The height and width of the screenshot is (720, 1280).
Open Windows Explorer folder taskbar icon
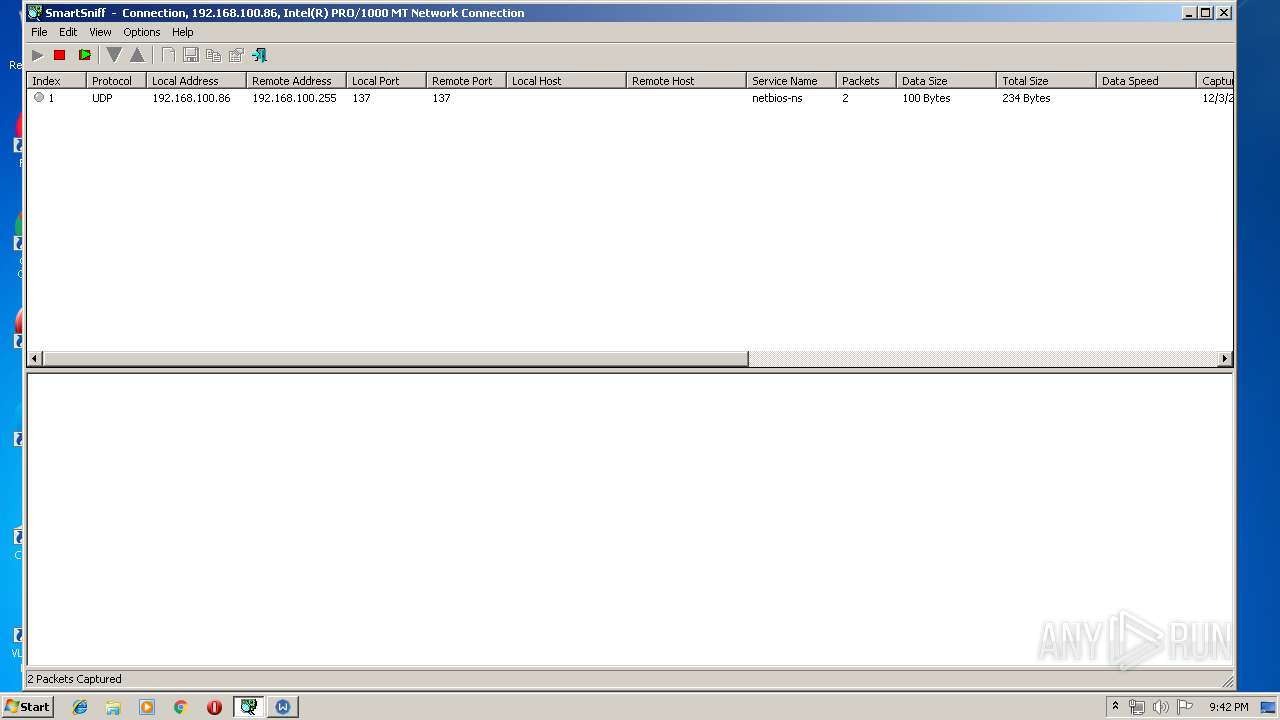click(x=113, y=707)
